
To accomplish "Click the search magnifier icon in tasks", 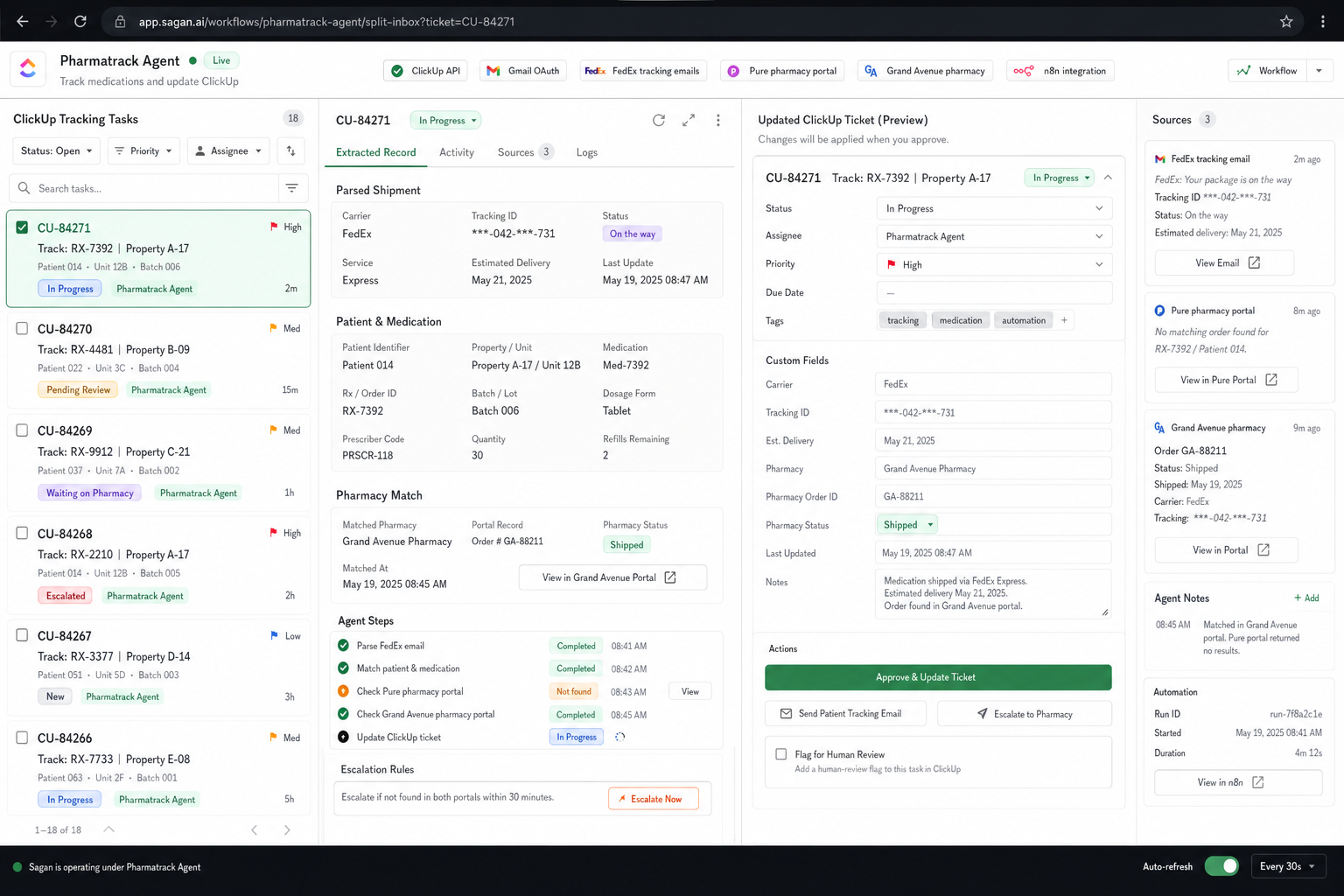I will 24,188.
